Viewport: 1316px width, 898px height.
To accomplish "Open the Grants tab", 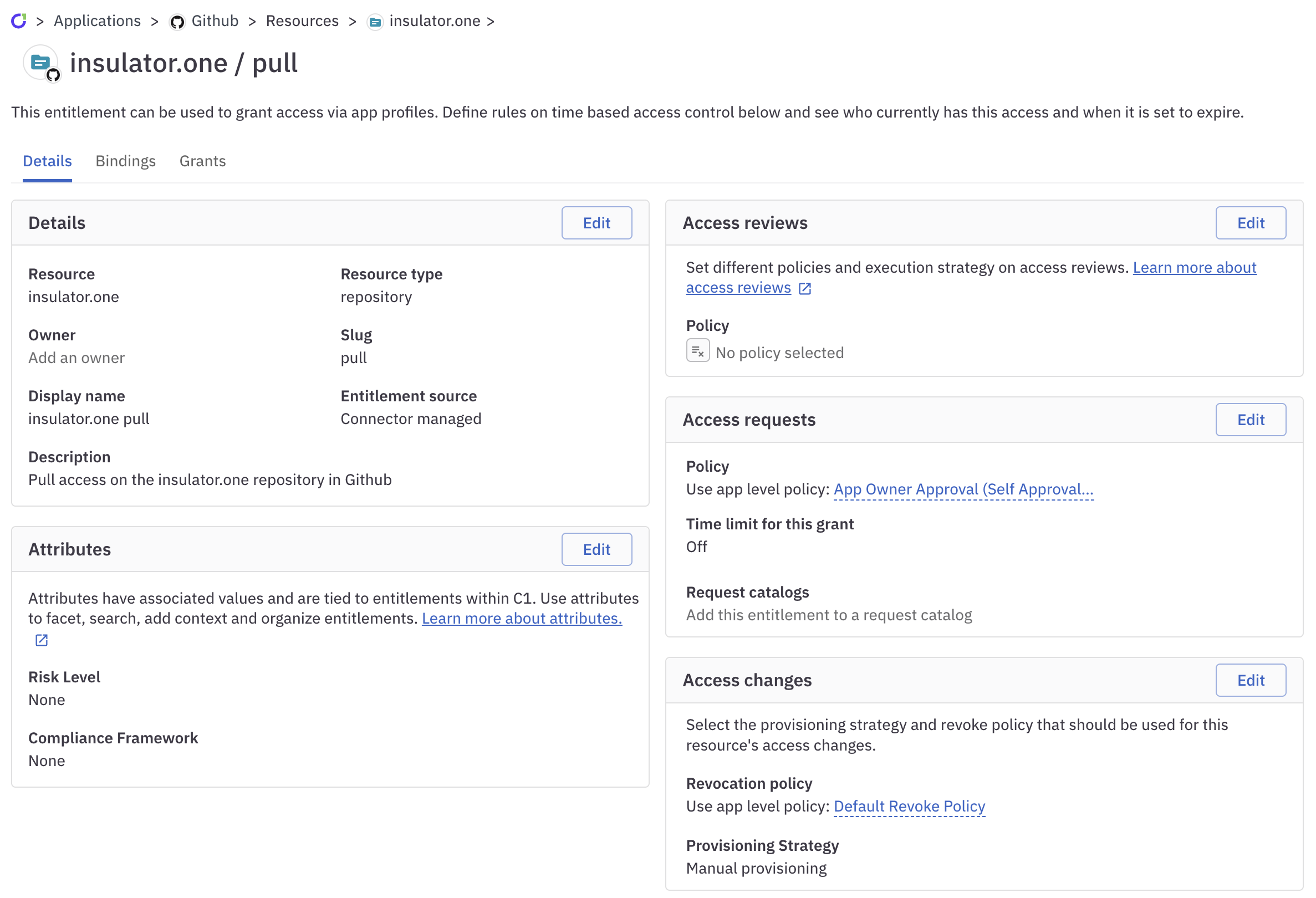I will (x=202, y=161).
